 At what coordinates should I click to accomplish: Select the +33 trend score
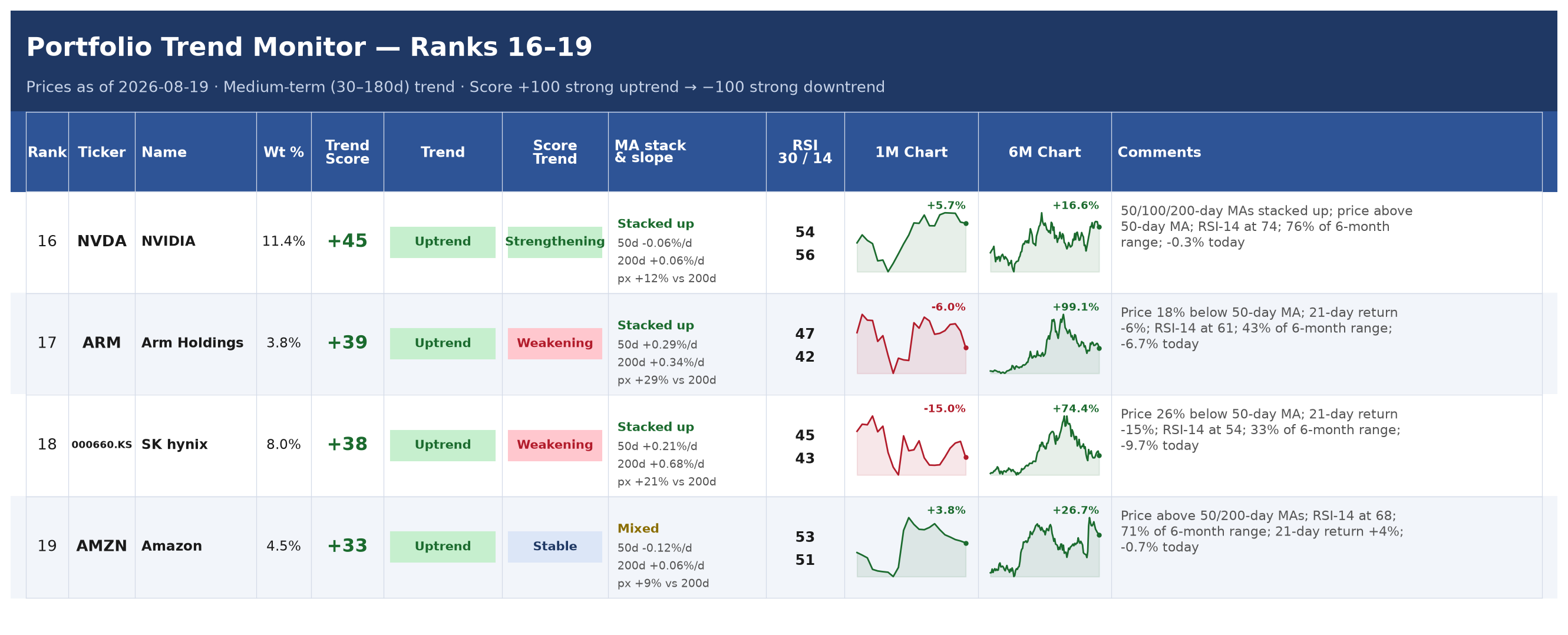click(x=347, y=546)
